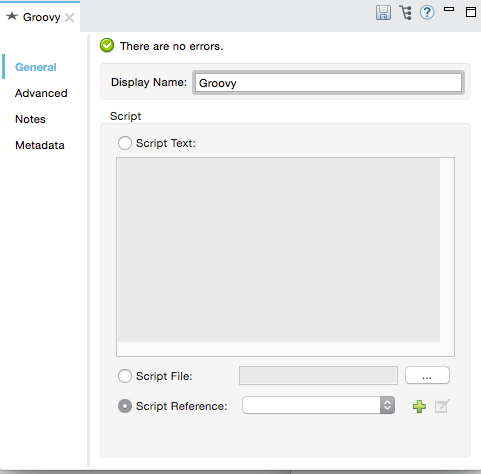The image size is (481, 474).
Task: Close the Groovy tab
Action: (69, 17)
